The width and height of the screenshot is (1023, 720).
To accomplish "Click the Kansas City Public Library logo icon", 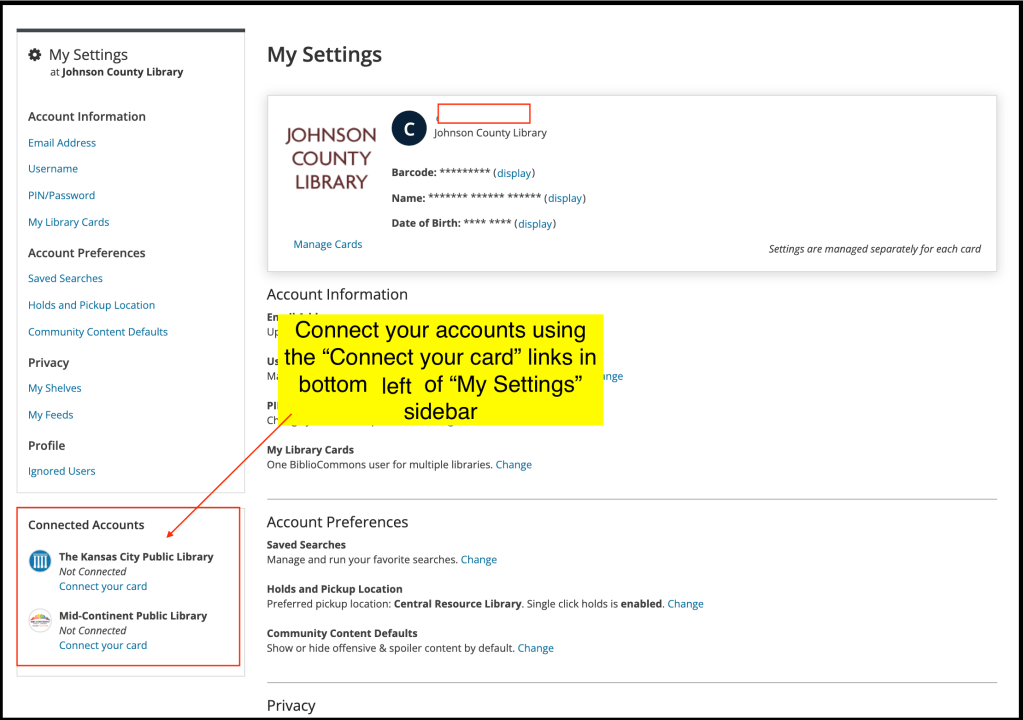I will 40,561.
